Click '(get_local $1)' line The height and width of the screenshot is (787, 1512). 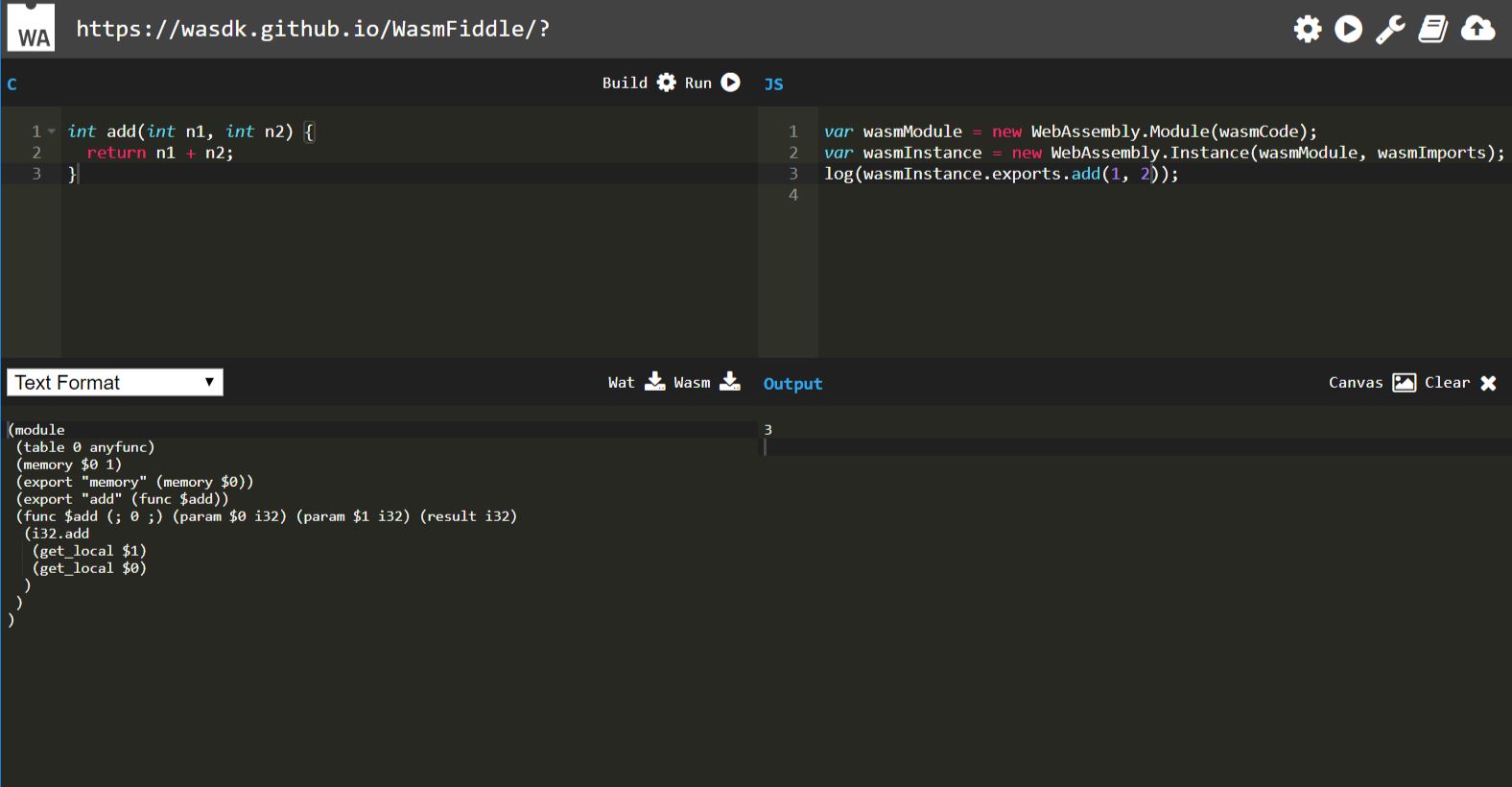point(89,551)
